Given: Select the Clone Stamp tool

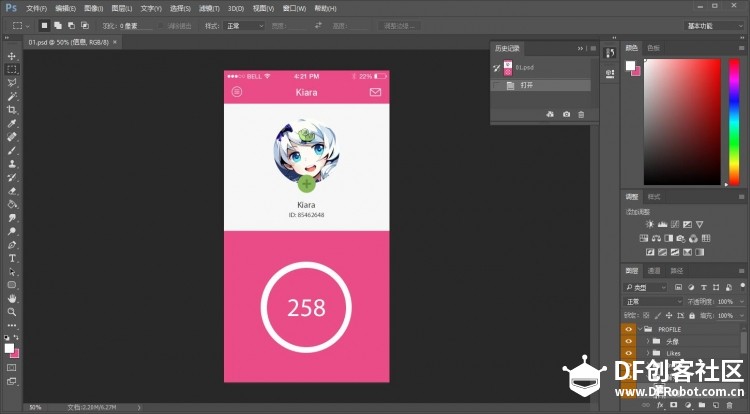Looking at the screenshot, I should click(x=12, y=163).
